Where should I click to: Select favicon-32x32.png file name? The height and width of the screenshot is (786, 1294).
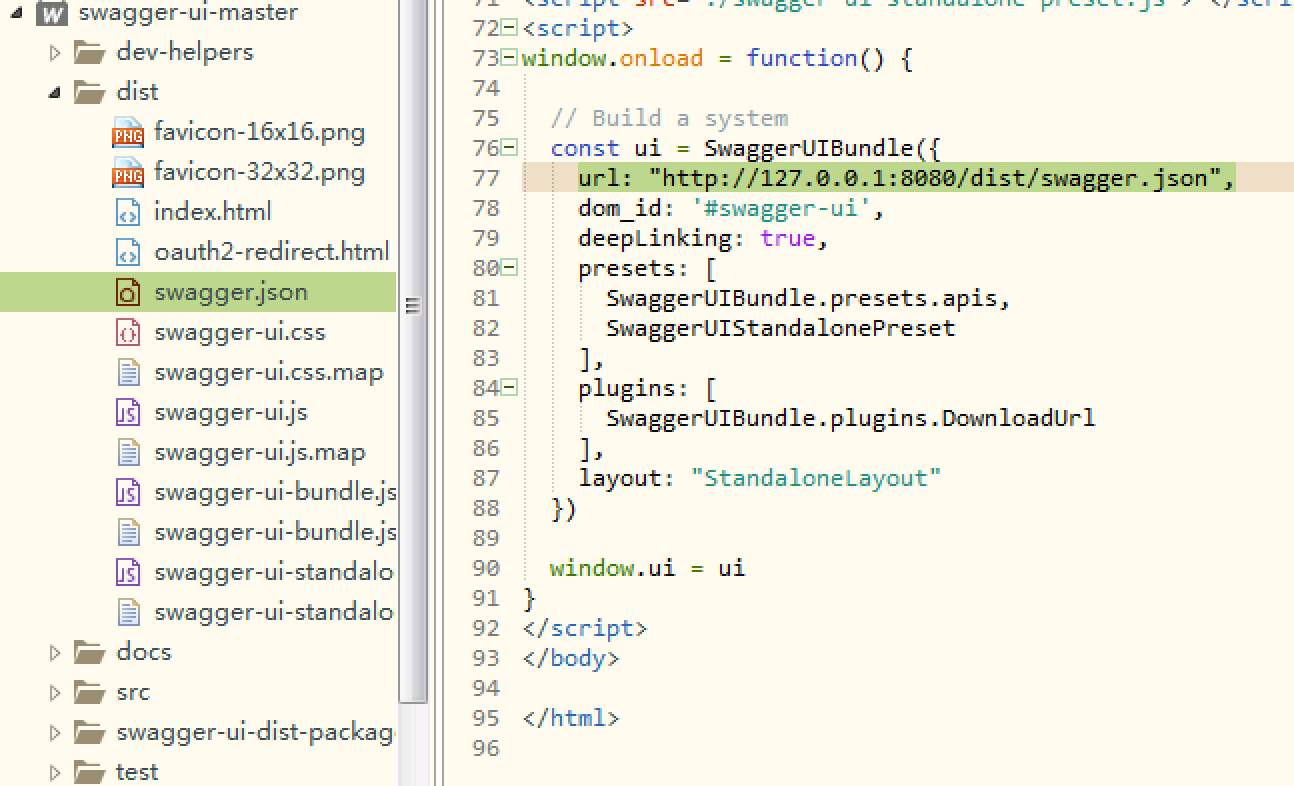pyautogui.click(x=260, y=172)
